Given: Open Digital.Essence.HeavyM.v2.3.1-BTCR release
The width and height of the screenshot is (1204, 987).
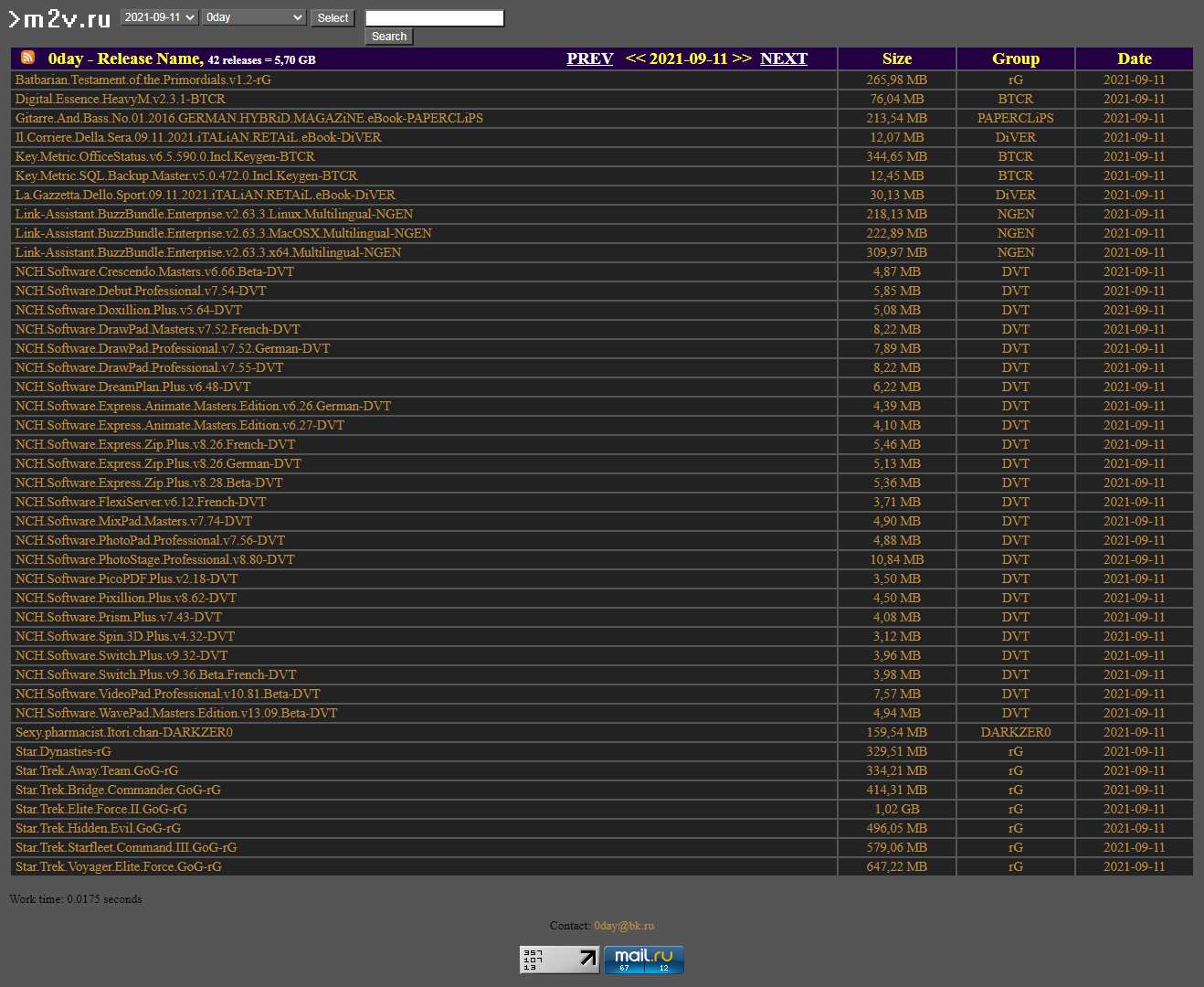Looking at the screenshot, I should tap(121, 99).
